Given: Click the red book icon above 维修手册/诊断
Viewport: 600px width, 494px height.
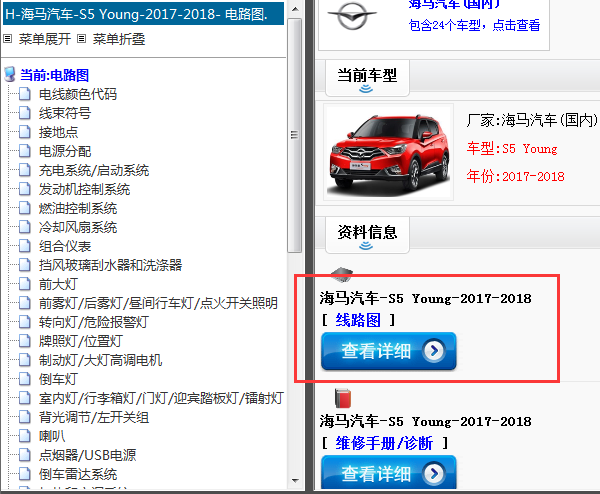Looking at the screenshot, I should 343,398.
